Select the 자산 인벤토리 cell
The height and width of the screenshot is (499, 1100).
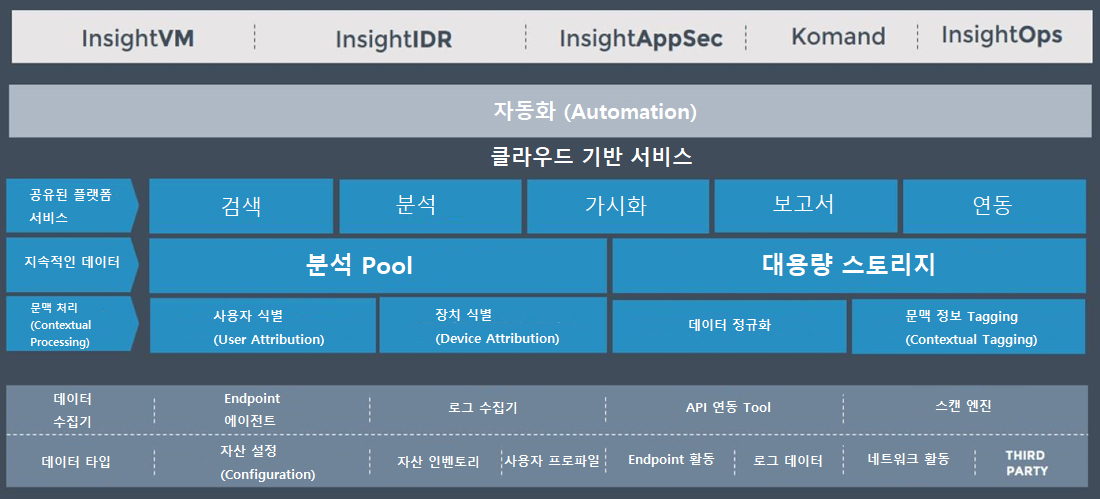[438, 462]
